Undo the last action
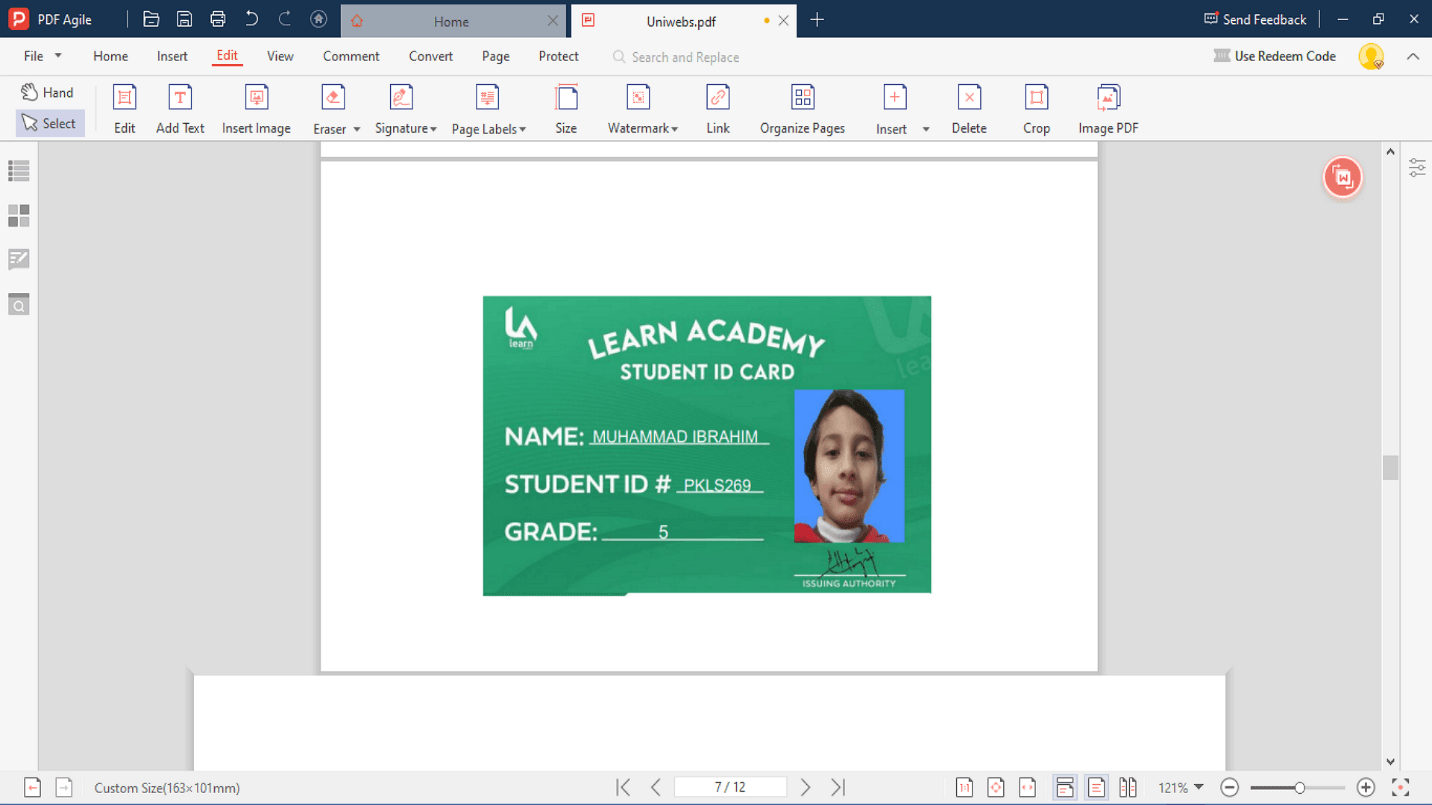Image resolution: width=1432 pixels, height=805 pixels. point(251,19)
